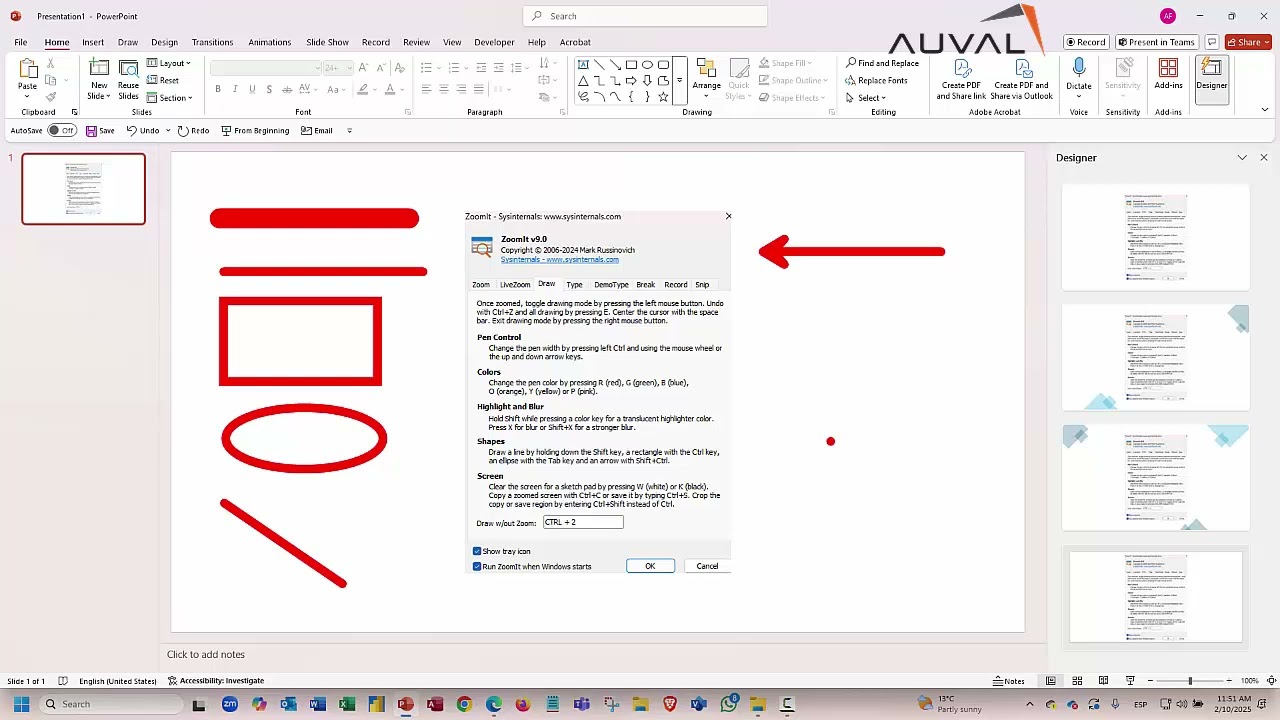This screenshot has height=720, width=1280.
Task: Click in the PowerPoint Search box
Action: (x=645, y=16)
